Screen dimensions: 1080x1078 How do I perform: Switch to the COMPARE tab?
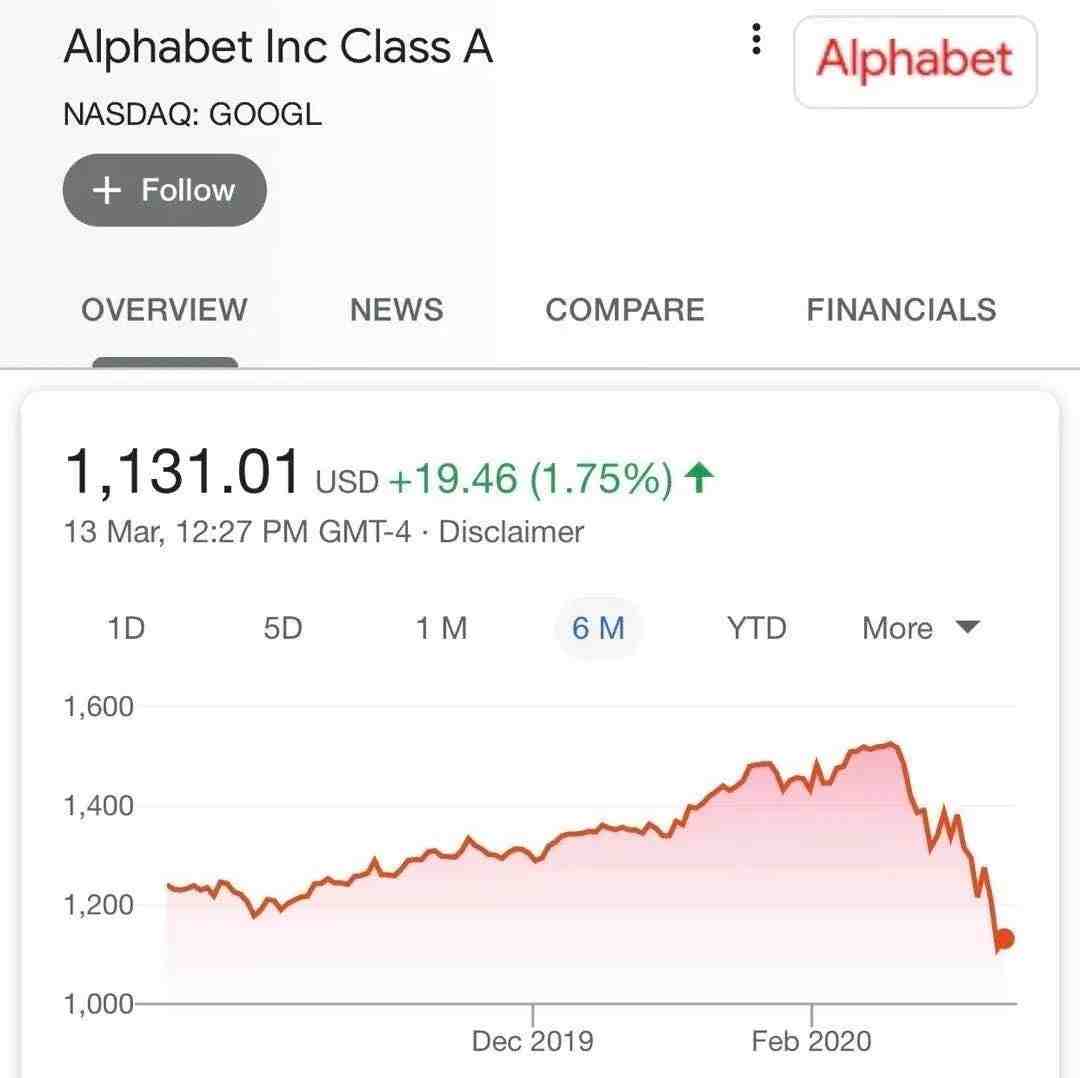tap(625, 309)
